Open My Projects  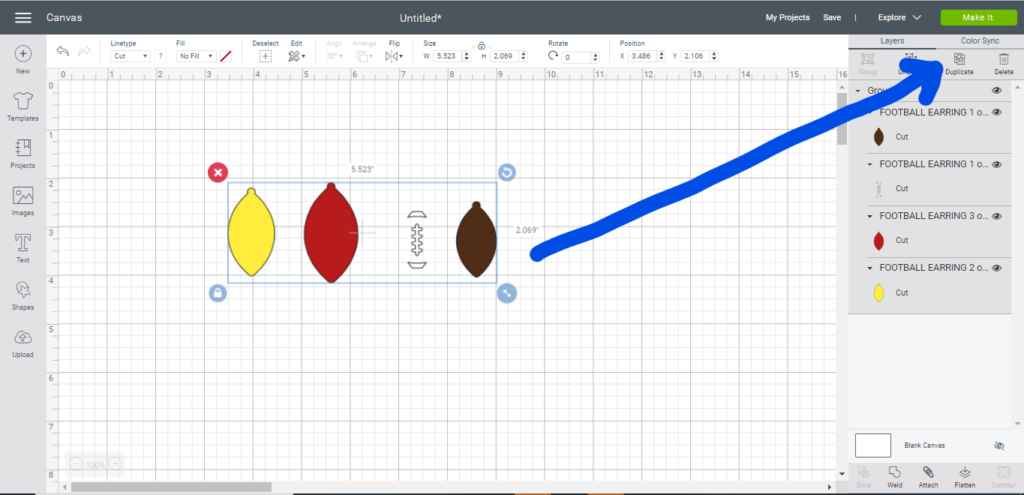tap(788, 18)
